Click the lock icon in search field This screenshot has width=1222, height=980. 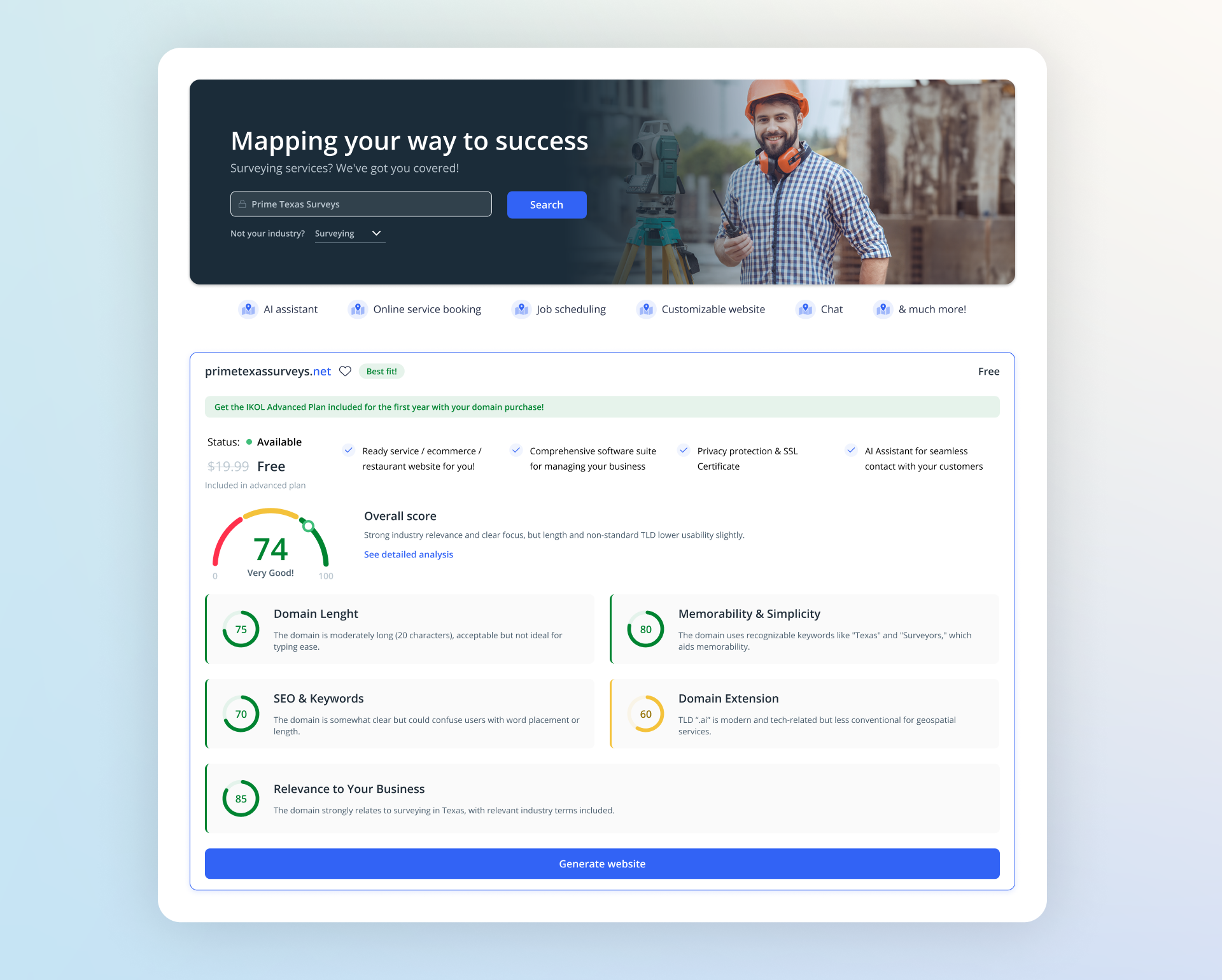tap(242, 204)
